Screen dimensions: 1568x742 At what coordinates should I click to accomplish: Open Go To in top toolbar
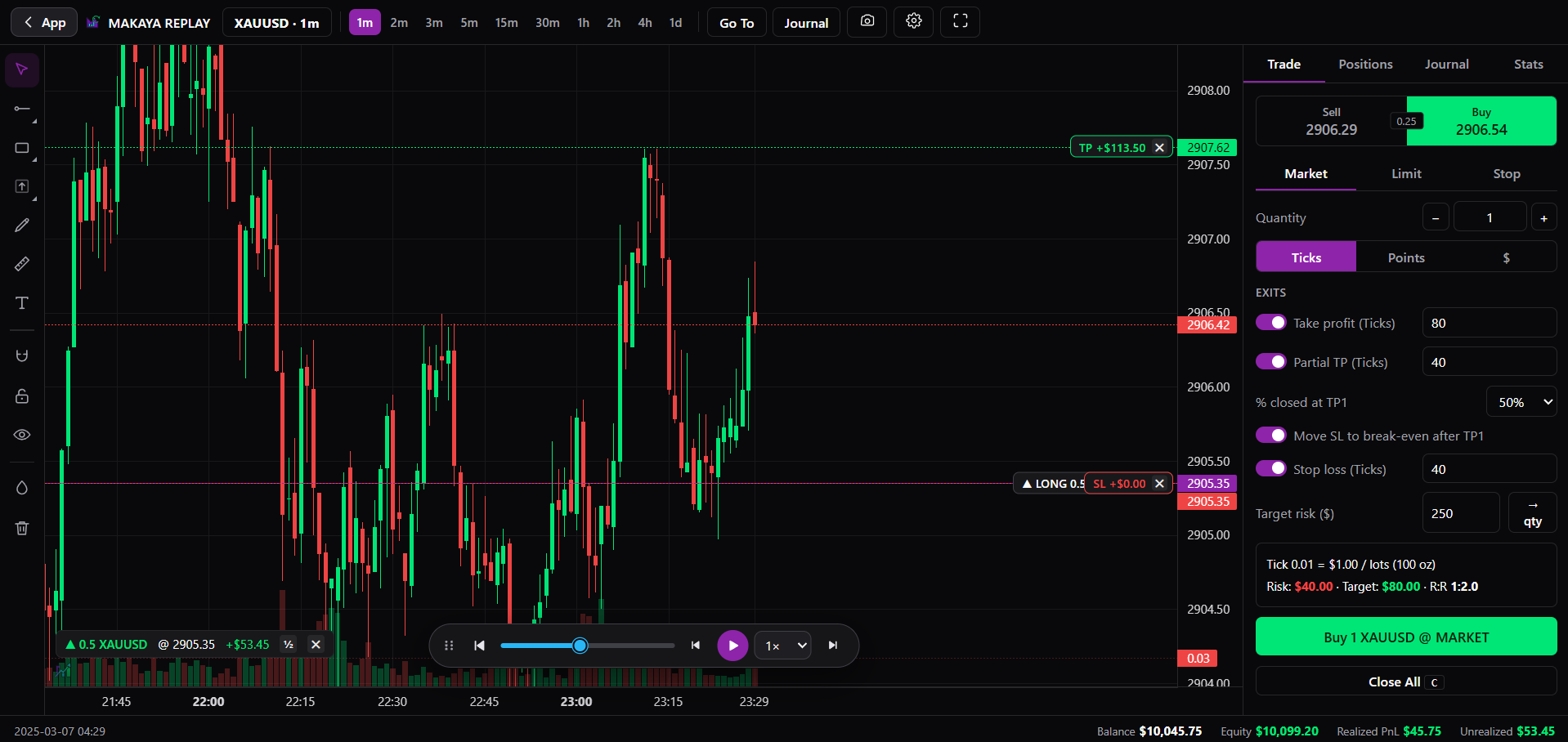pyautogui.click(x=737, y=23)
